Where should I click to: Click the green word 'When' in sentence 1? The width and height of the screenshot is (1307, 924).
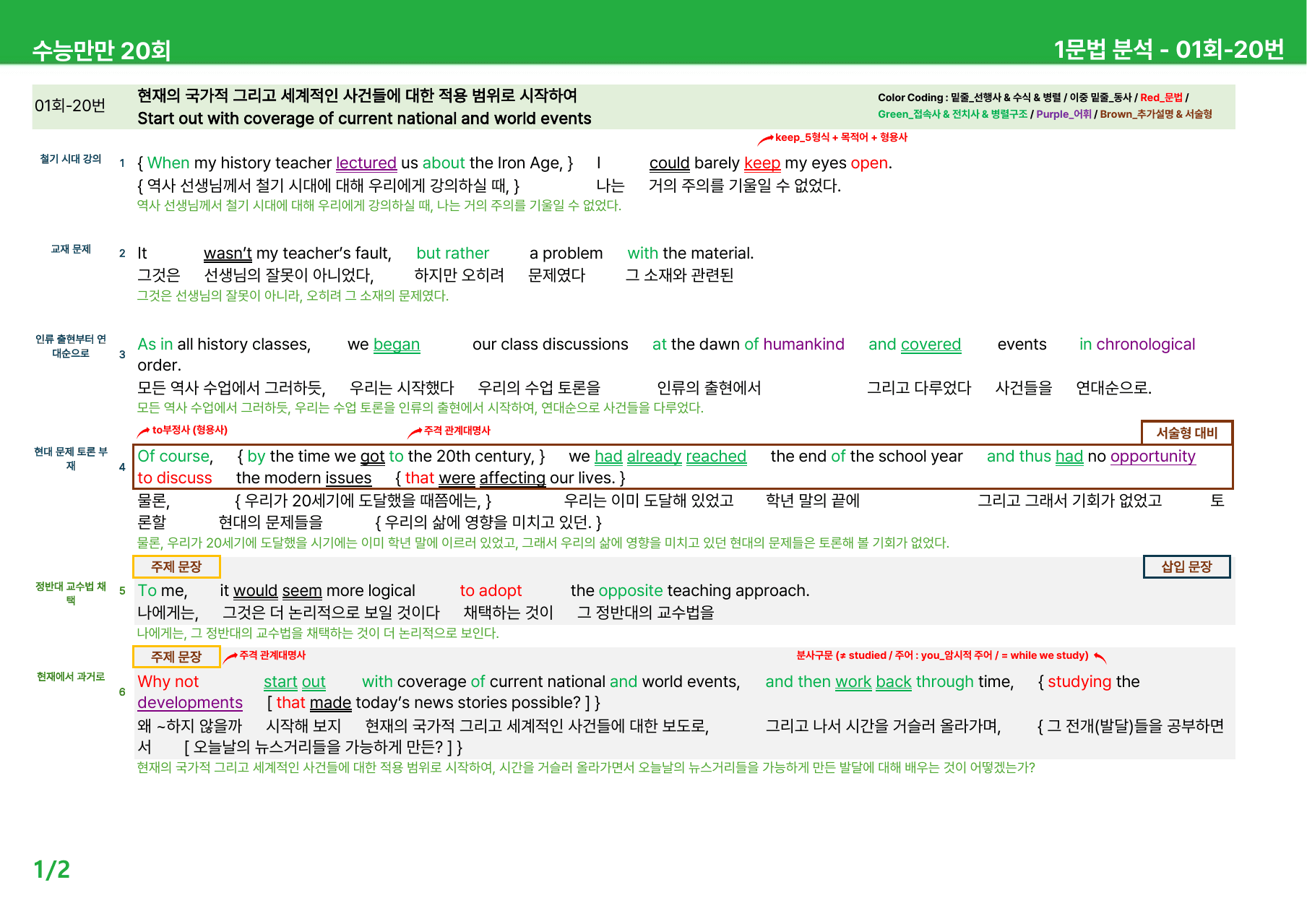coord(168,163)
